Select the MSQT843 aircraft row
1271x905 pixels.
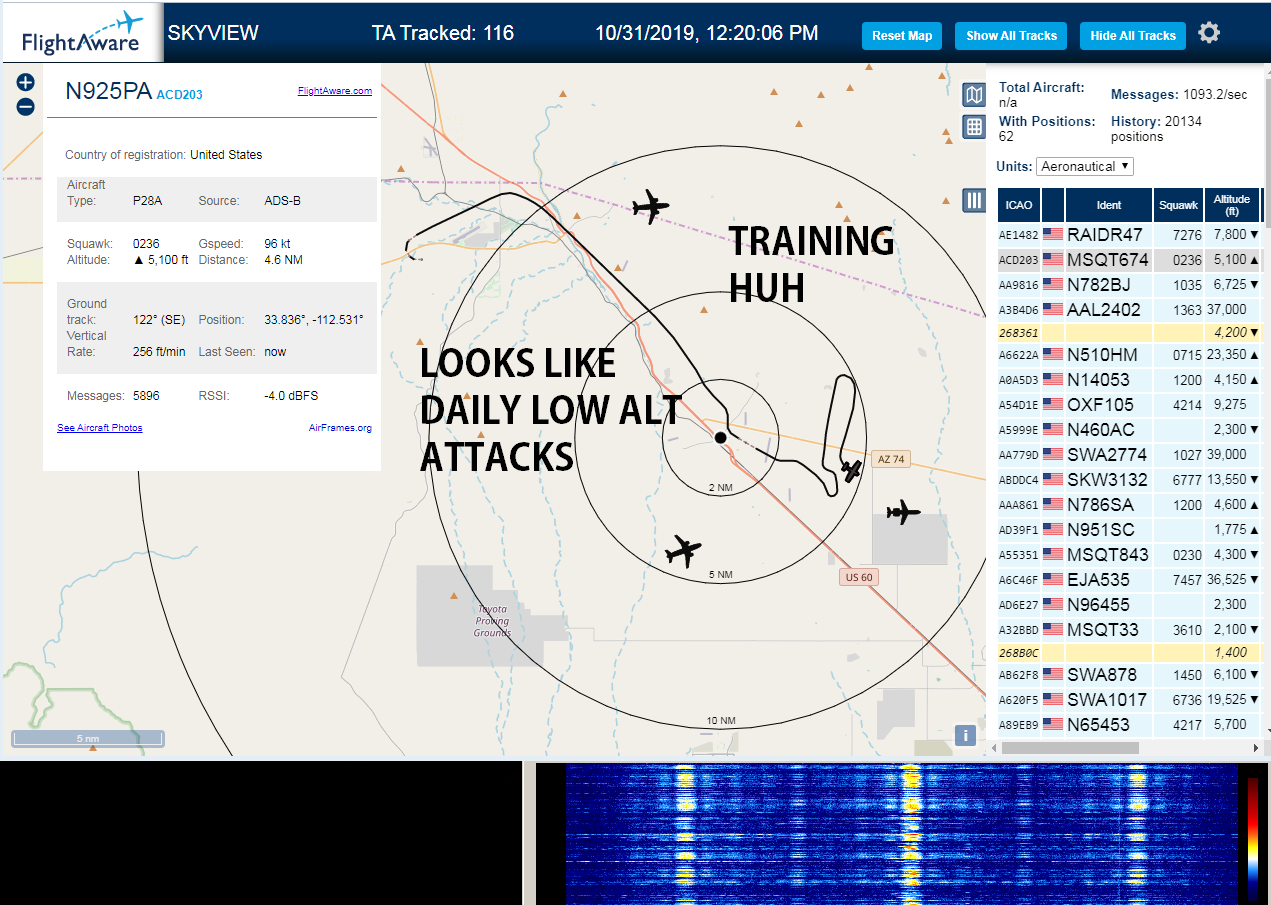[1129, 554]
